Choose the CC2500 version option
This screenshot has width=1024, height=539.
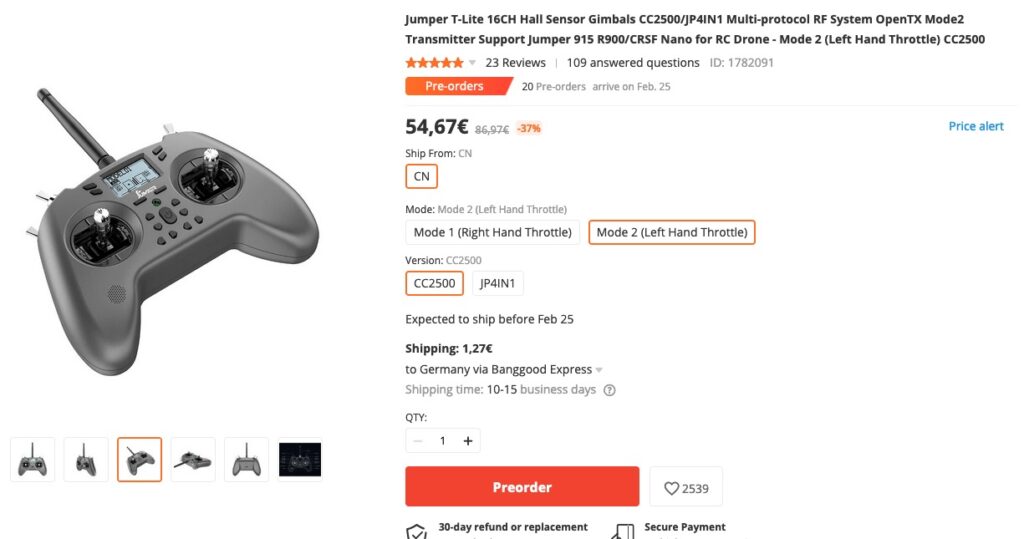434,283
